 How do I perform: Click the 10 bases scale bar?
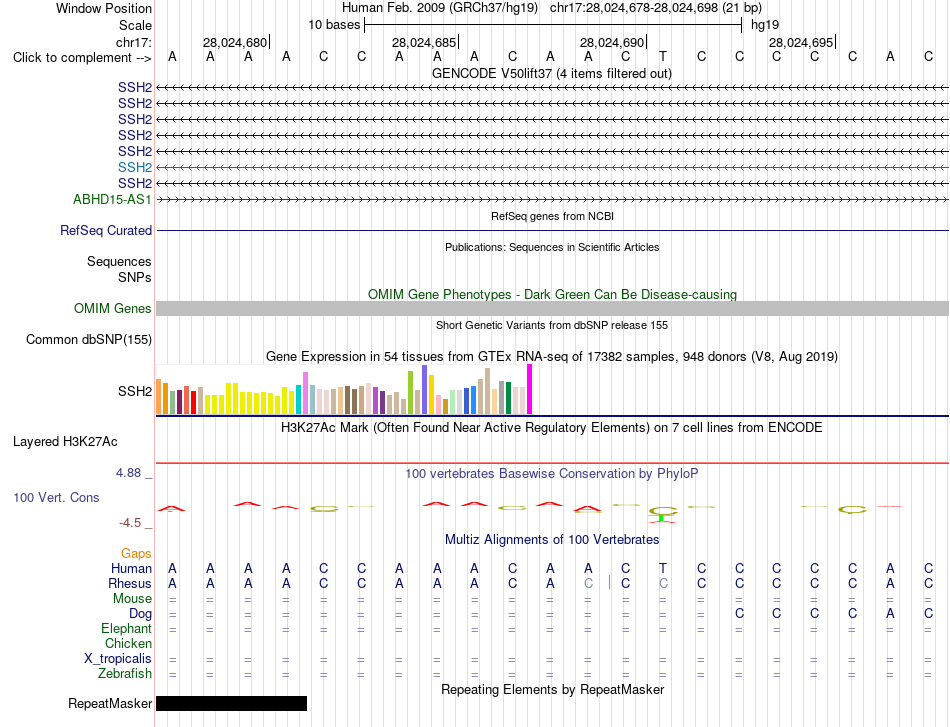pos(553,25)
